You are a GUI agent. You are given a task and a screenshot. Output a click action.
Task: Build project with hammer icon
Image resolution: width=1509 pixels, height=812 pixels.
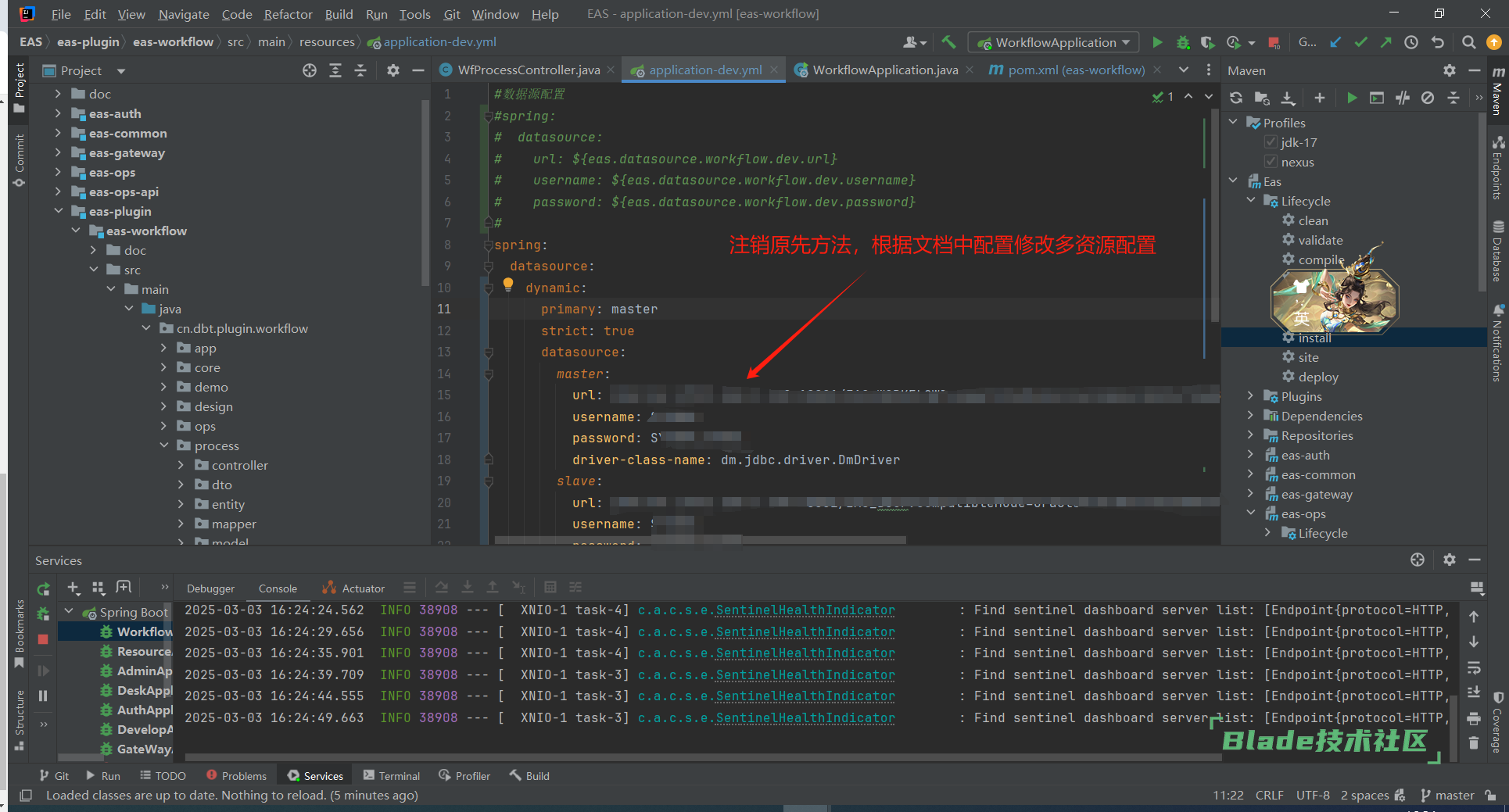(948, 42)
